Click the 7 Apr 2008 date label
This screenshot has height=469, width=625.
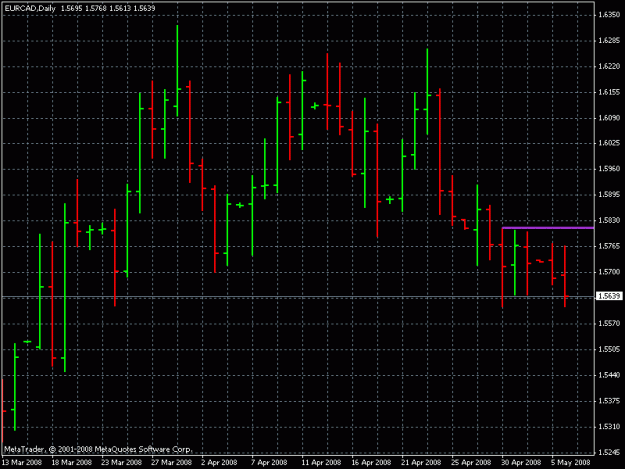click(x=269, y=463)
